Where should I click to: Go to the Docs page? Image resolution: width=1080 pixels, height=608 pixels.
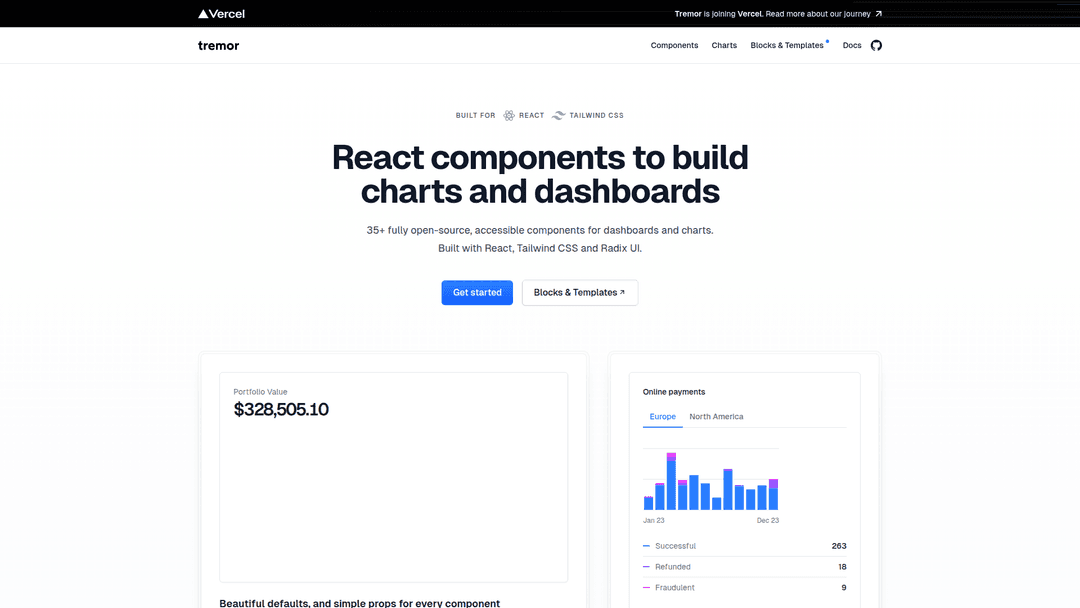pos(851,45)
